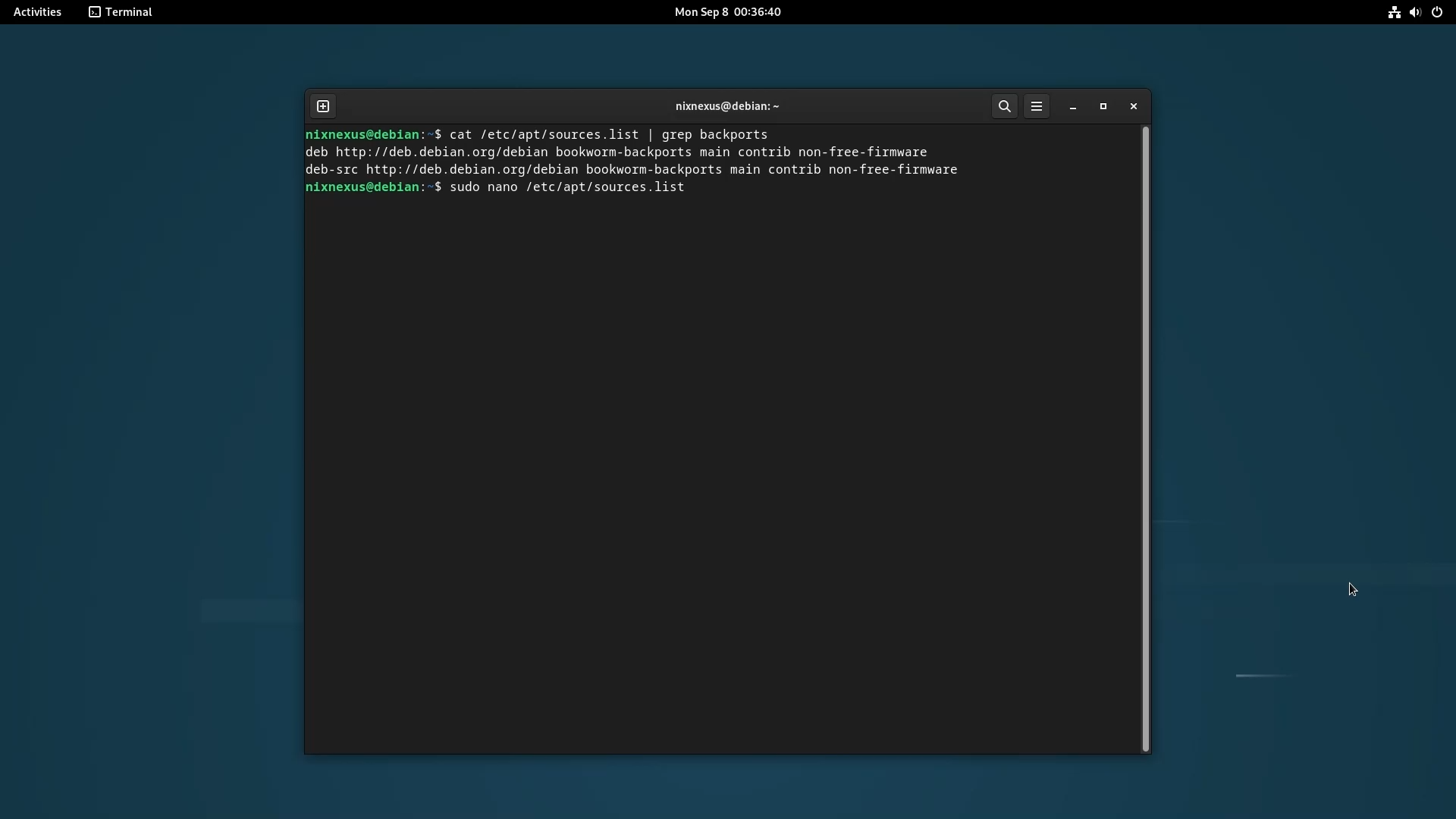Click the sudo nano command line
This screenshot has width=1456, height=819.
pos(566,187)
